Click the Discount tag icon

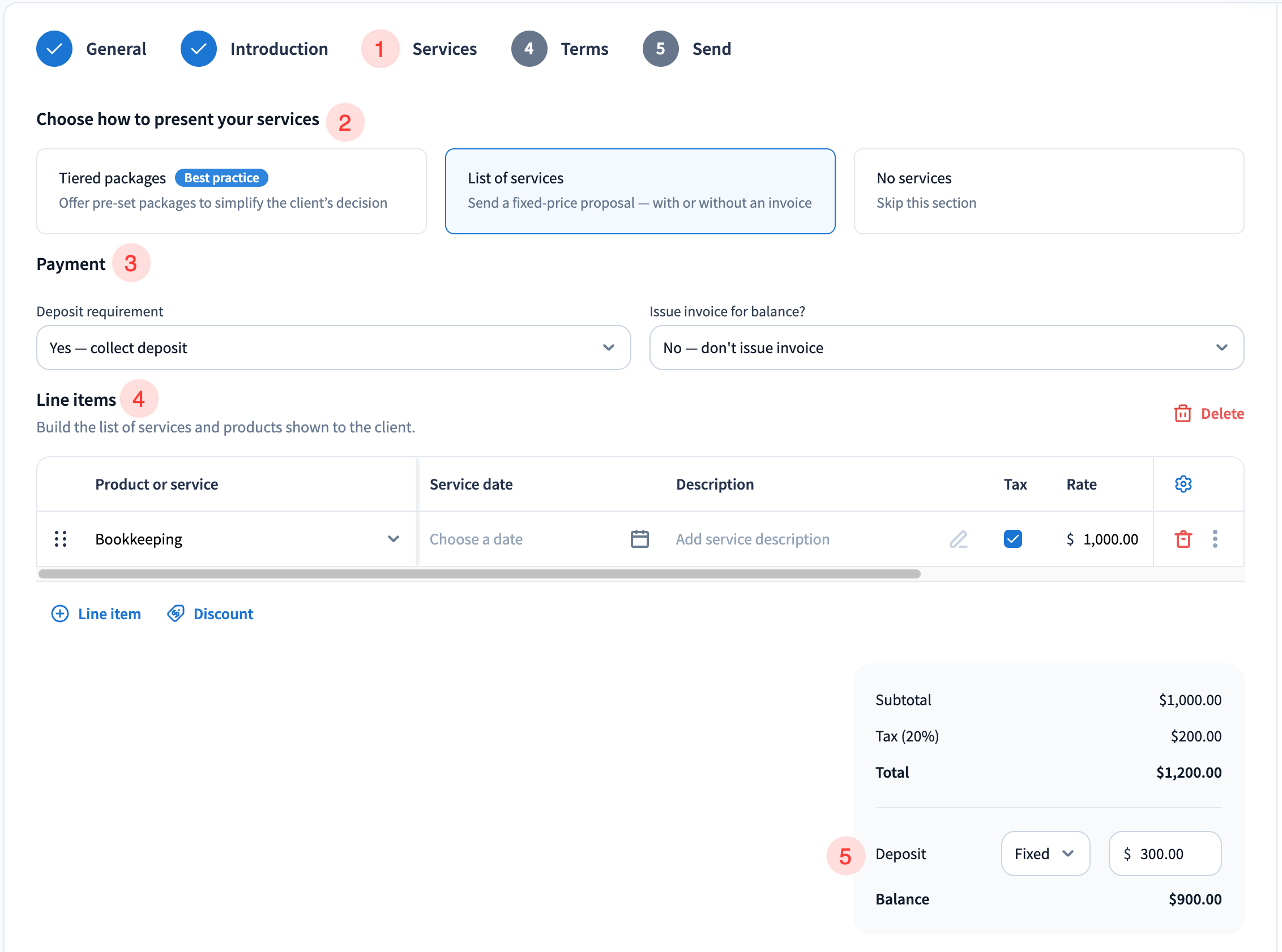[x=176, y=614]
